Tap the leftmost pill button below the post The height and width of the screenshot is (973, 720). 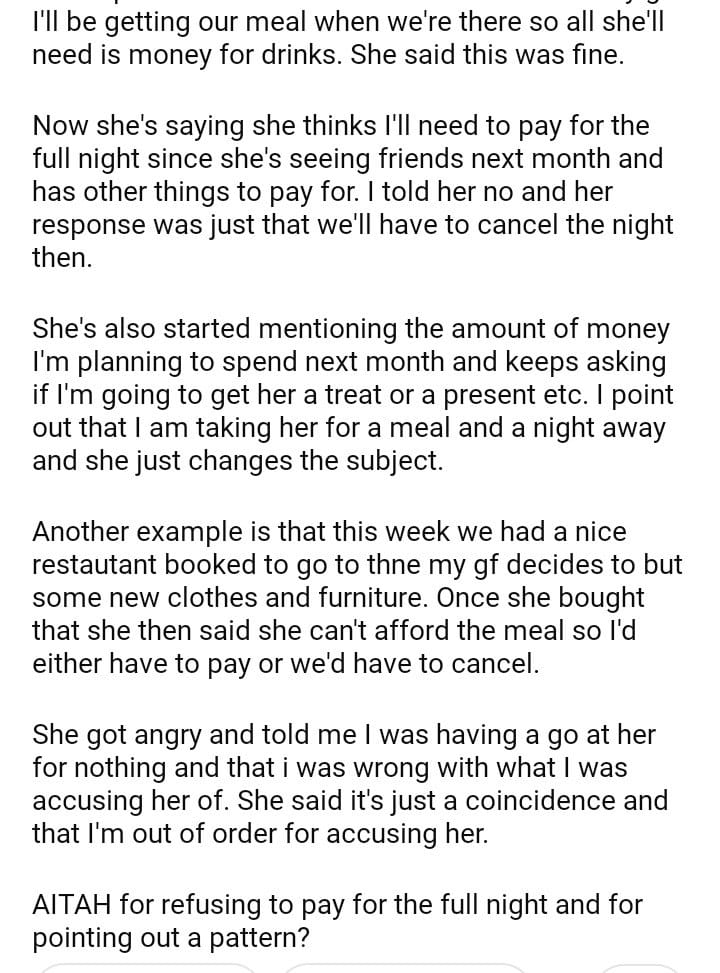[x=148, y=967]
